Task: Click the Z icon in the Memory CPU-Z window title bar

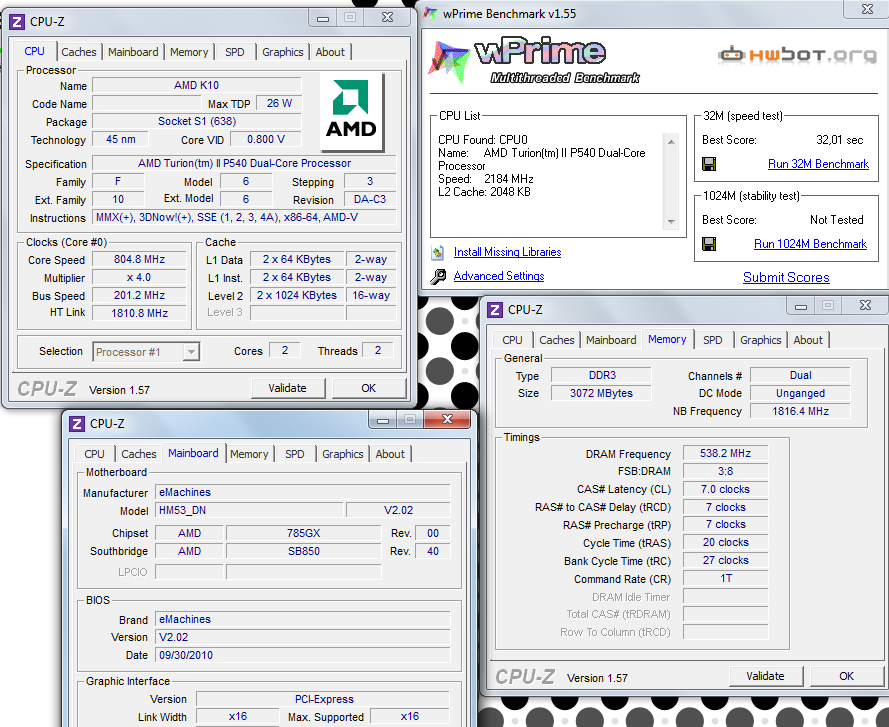Action: (x=494, y=310)
